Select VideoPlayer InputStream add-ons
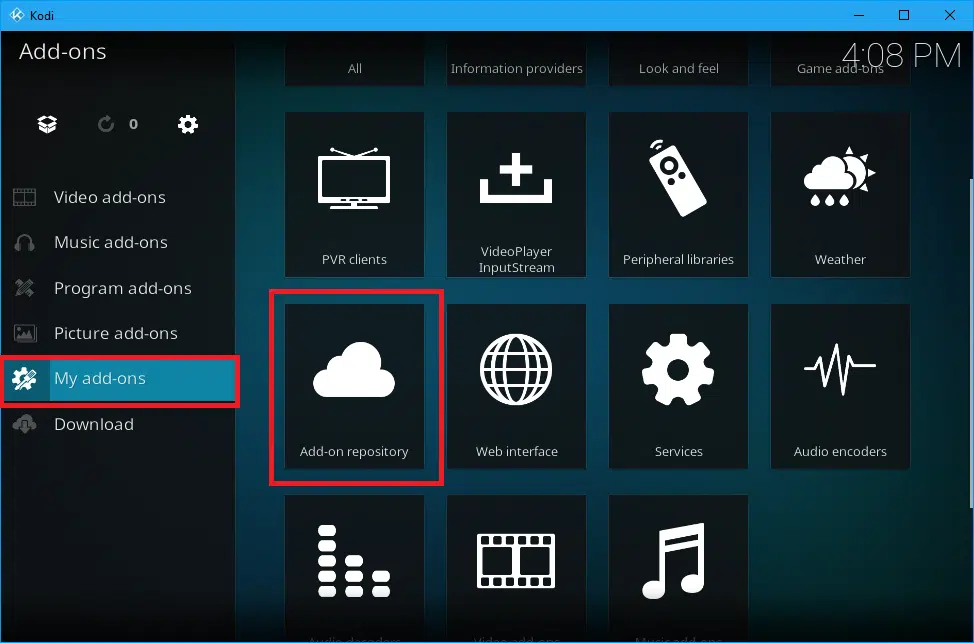The image size is (974, 643). click(x=516, y=194)
